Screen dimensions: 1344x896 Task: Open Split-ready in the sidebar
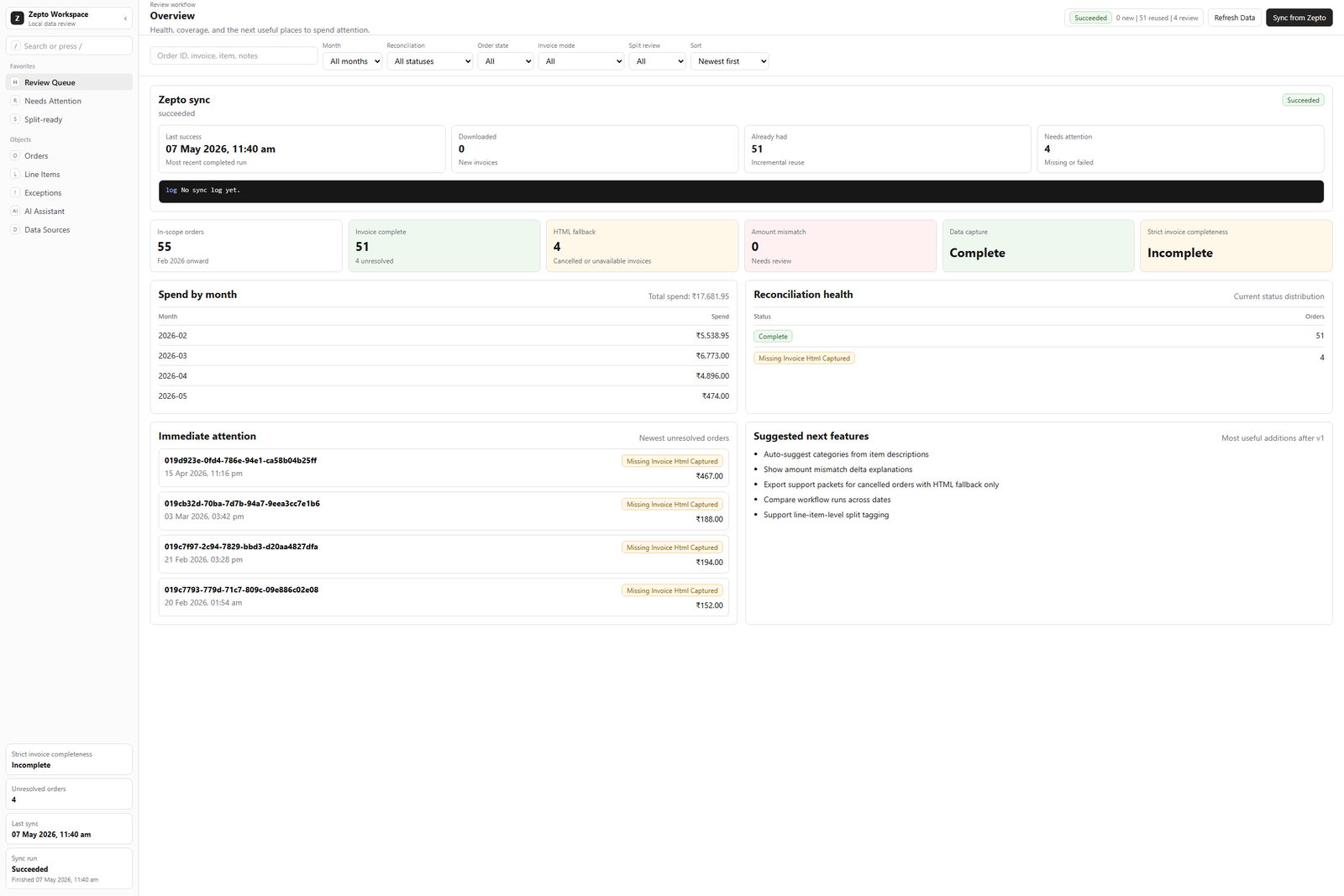tap(69, 119)
